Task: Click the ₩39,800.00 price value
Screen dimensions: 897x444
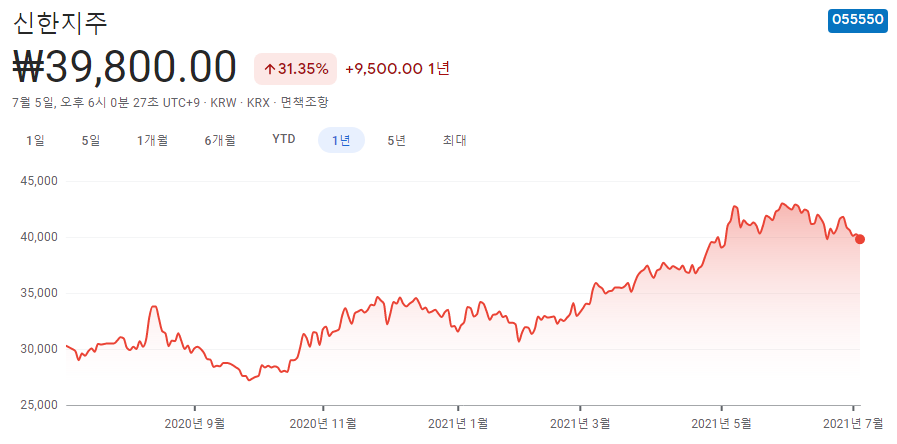Action: [124, 67]
